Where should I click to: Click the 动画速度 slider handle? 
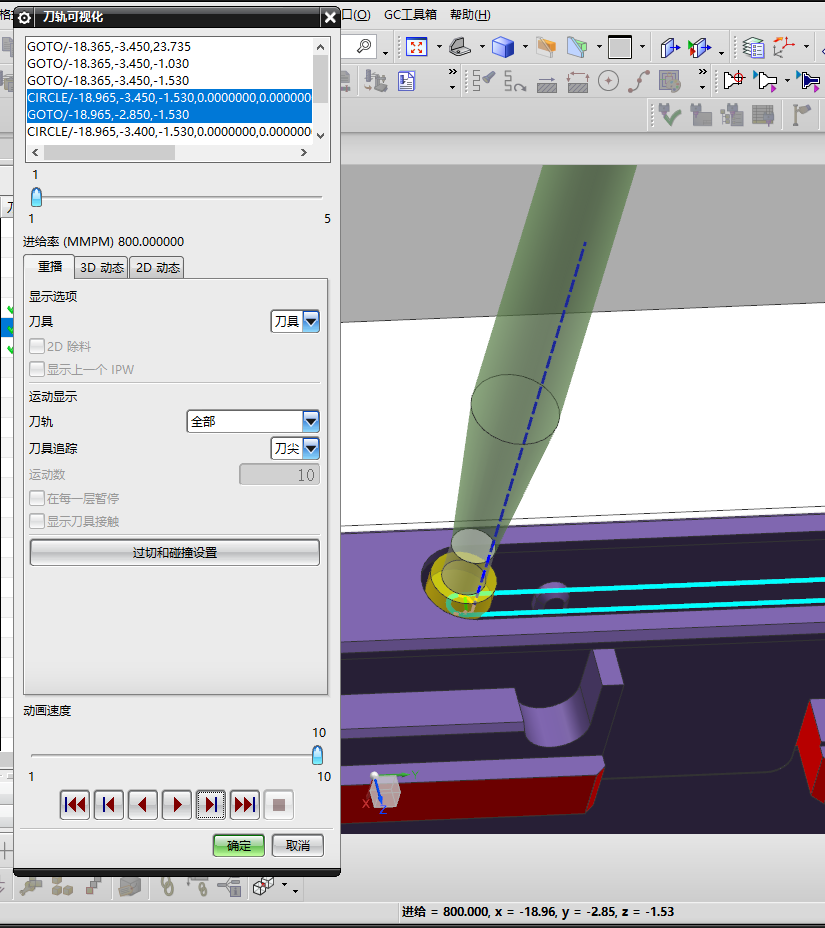tap(318, 755)
